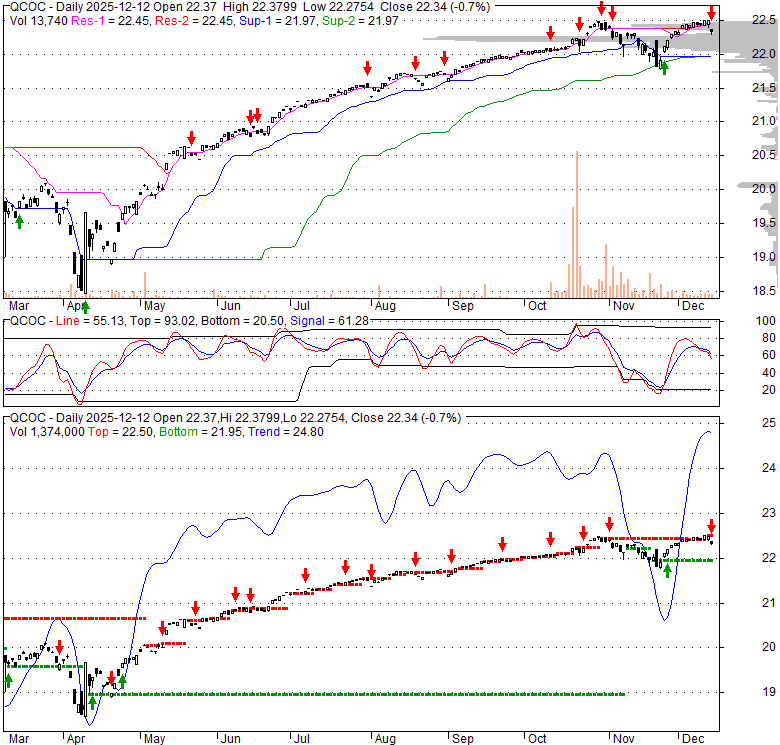Click the top chart QCOC Daily title header

(250, 7)
